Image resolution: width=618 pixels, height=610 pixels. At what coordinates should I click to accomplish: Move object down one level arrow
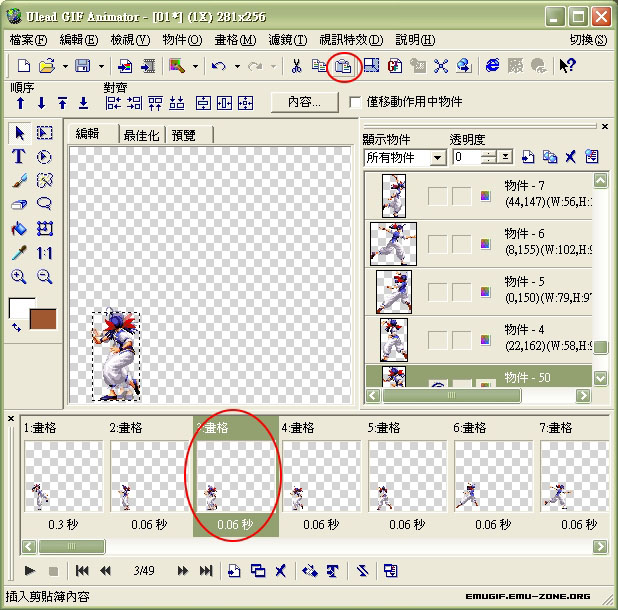41,103
